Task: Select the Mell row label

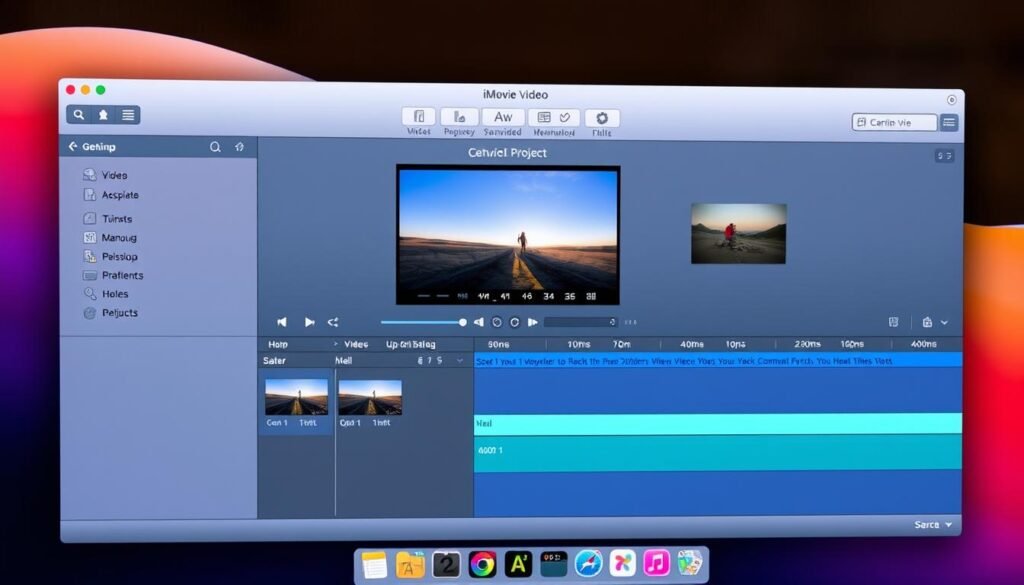Action: (344, 360)
